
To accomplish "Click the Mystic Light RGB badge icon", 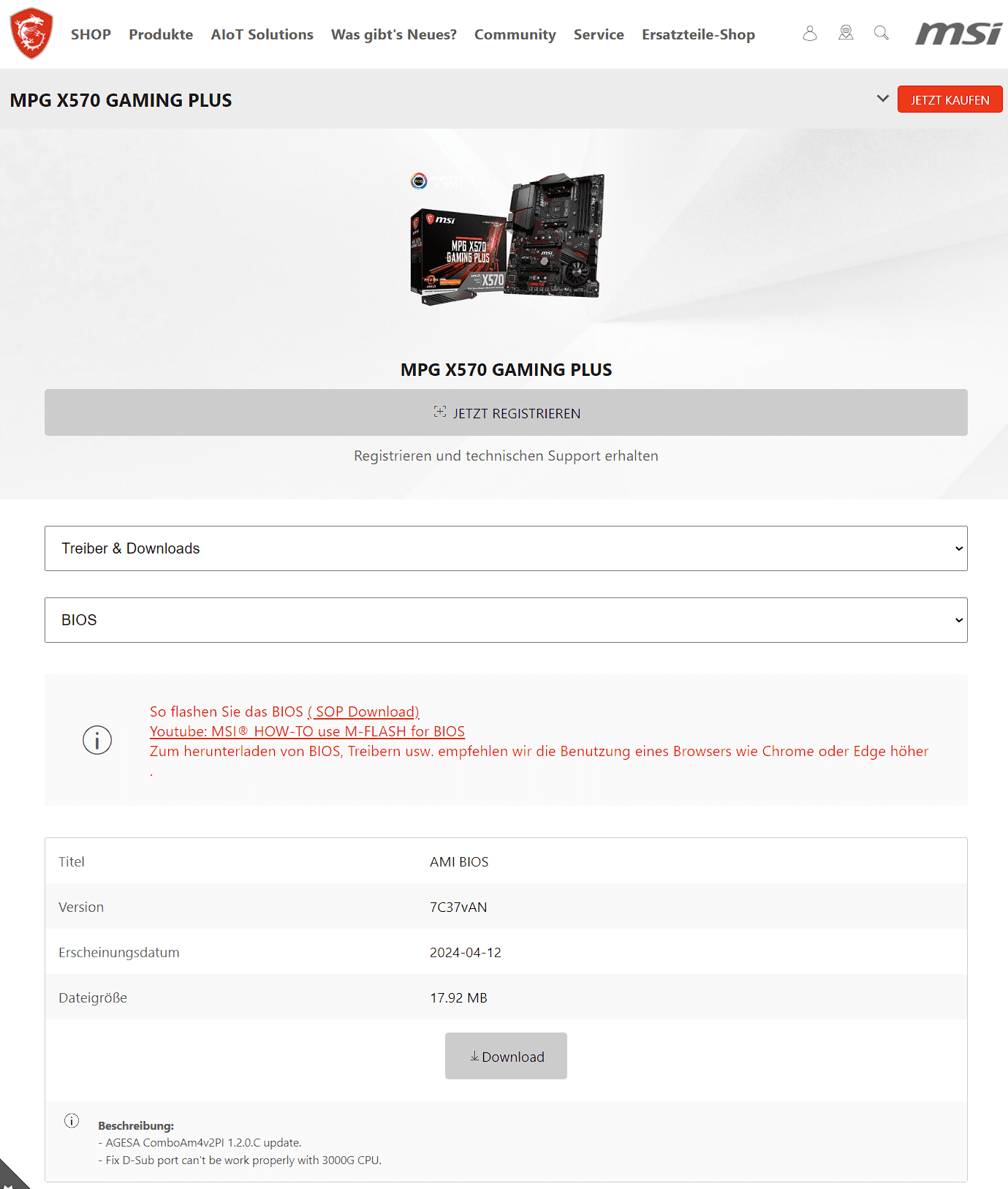I will (419, 181).
